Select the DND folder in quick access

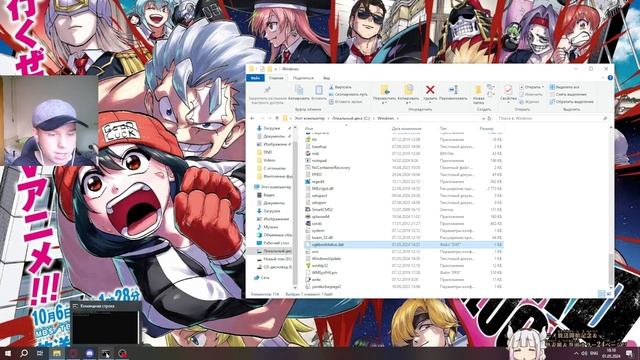point(264,152)
